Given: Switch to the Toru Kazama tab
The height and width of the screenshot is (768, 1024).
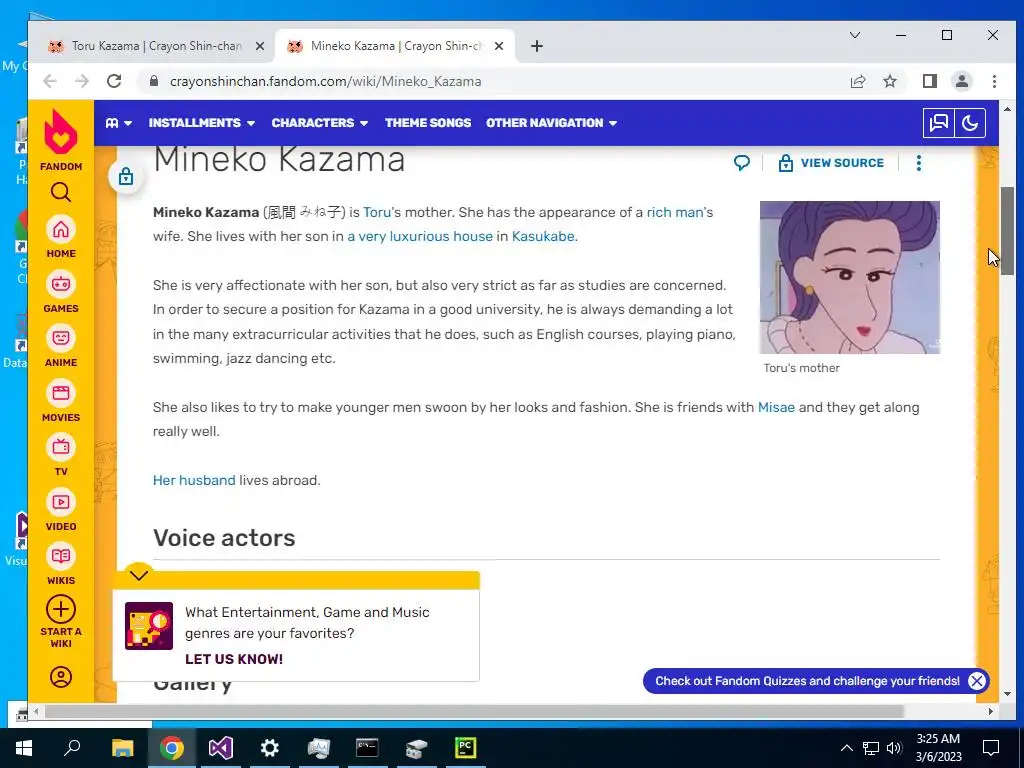Looking at the screenshot, I should pyautogui.click(x=153, y=46).
